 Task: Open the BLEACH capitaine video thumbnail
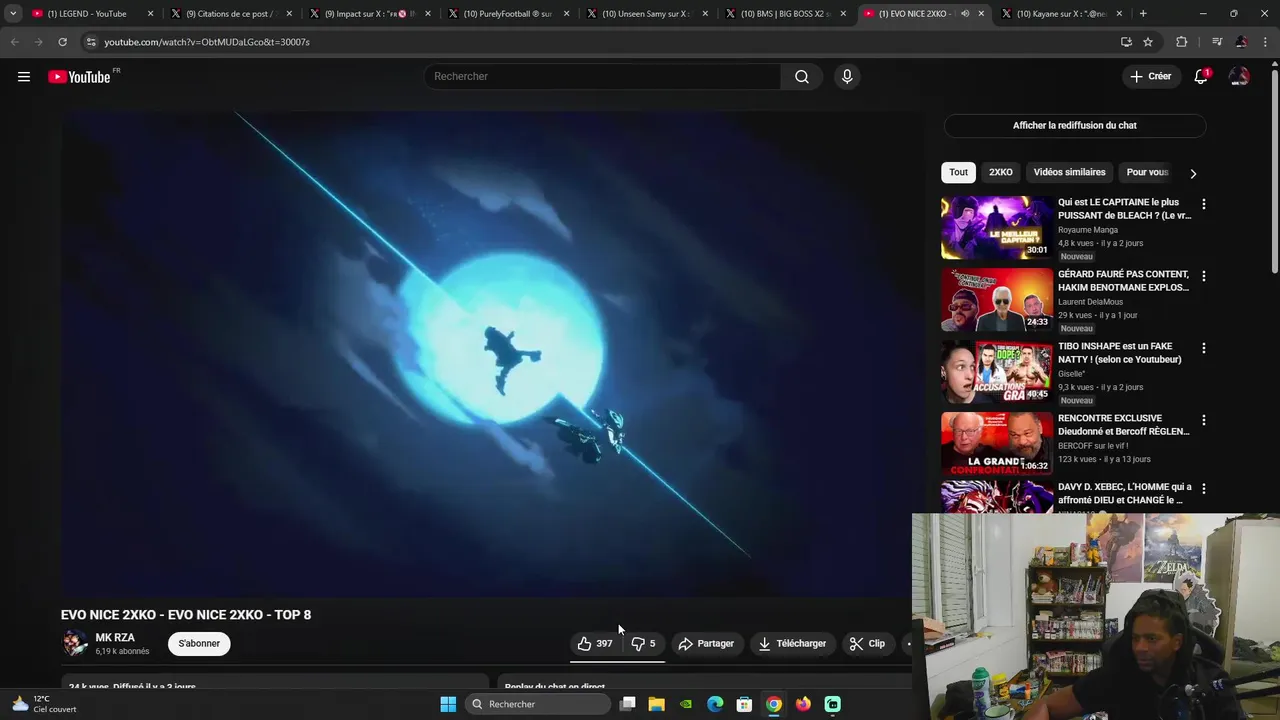pos(996,227)
